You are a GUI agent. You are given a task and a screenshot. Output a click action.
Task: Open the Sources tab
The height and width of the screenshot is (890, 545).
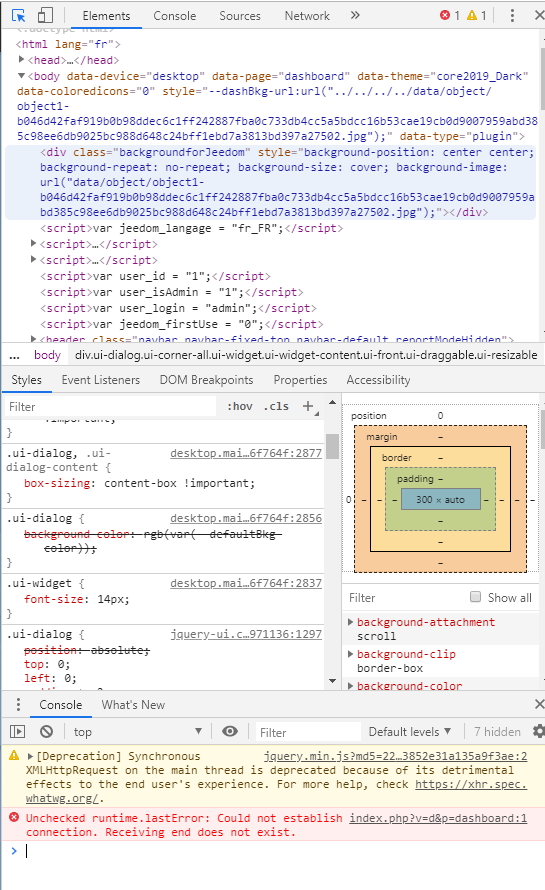(240, 16)
